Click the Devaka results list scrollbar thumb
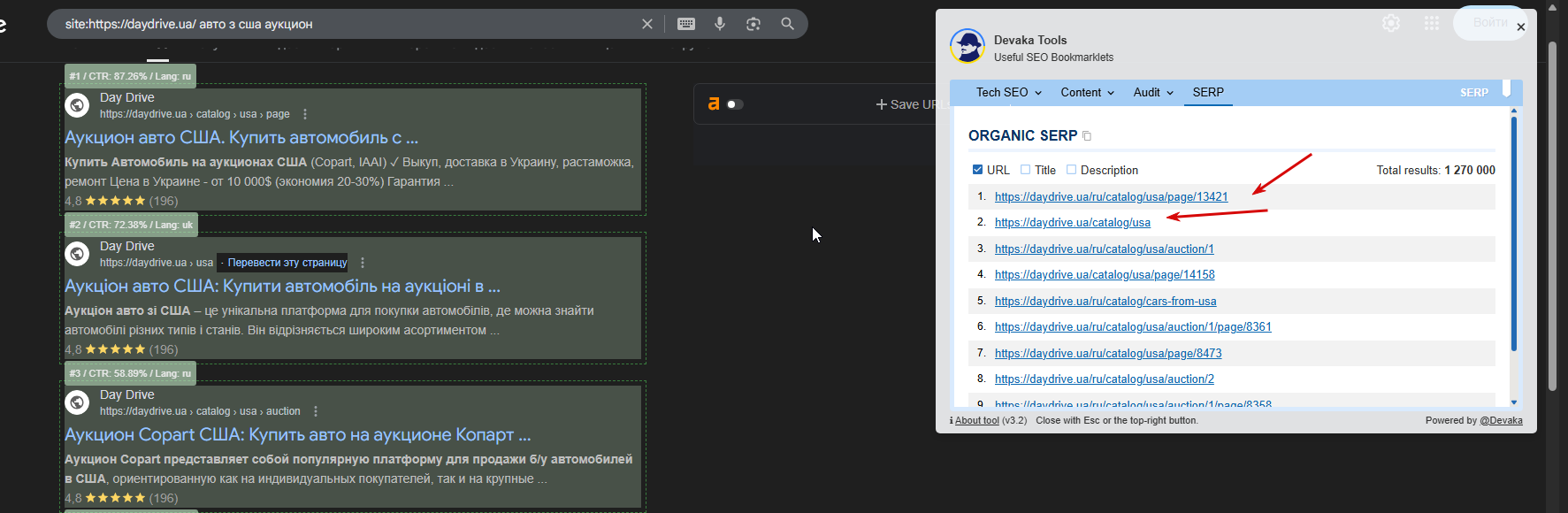This screenshot has height=513, width=1568. pyautogui.click(x=1514, y=234)
